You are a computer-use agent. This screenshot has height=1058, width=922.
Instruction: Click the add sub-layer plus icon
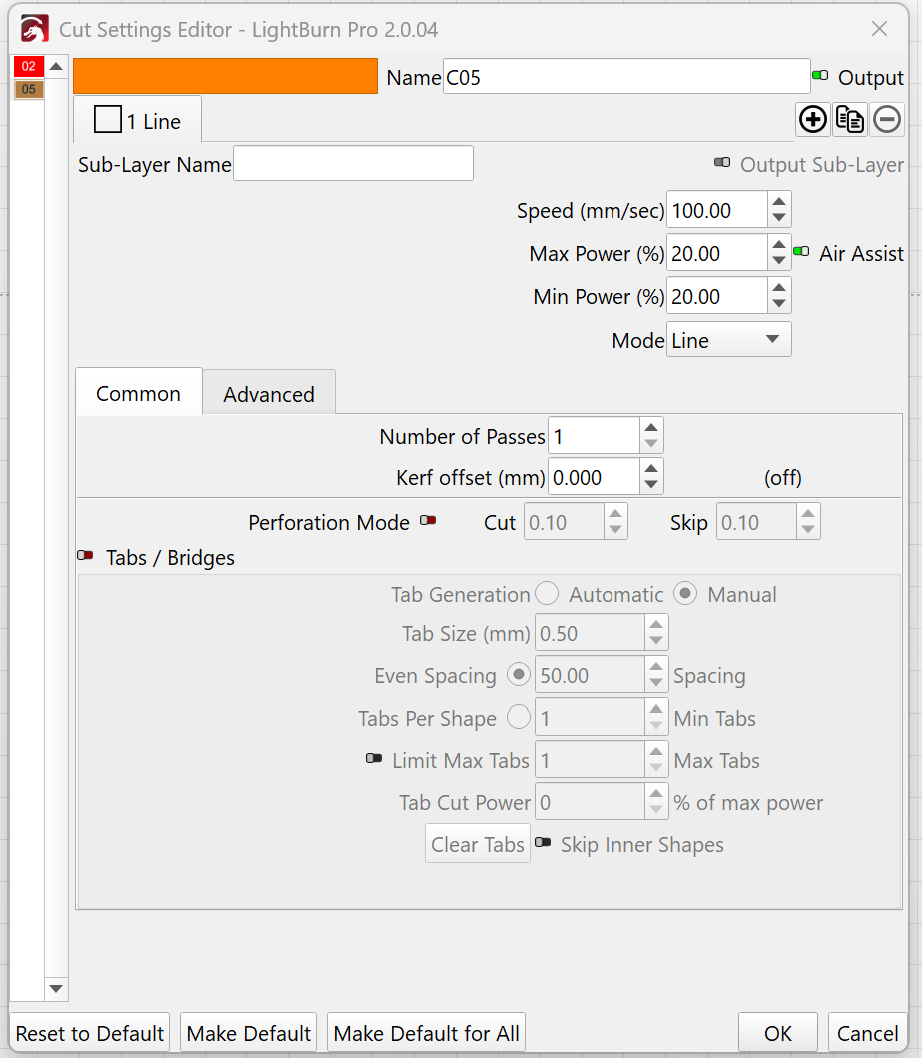(x=813, y=120)
